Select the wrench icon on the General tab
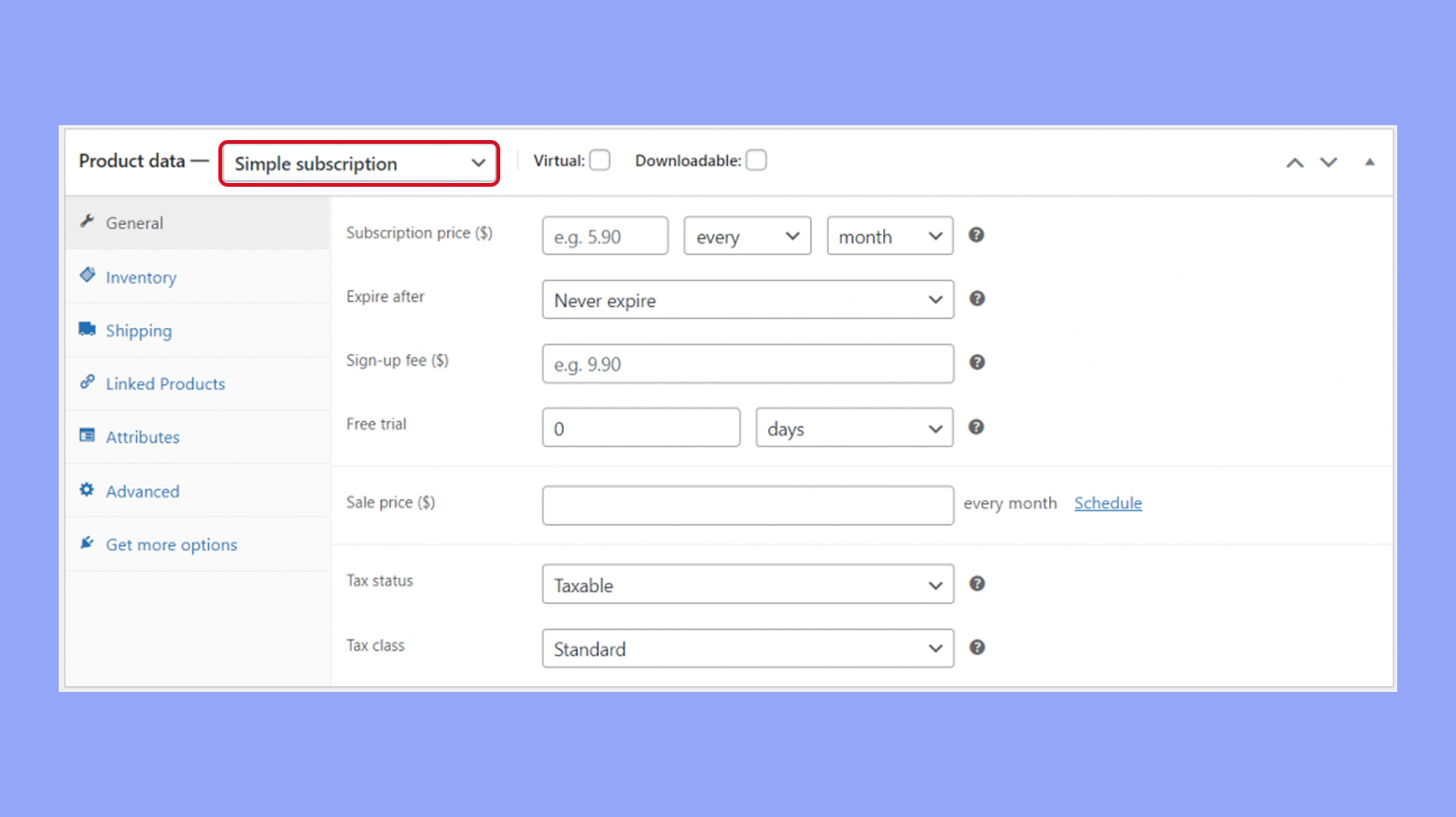This screenshot has height=817, width=1456. coord(88,221)
